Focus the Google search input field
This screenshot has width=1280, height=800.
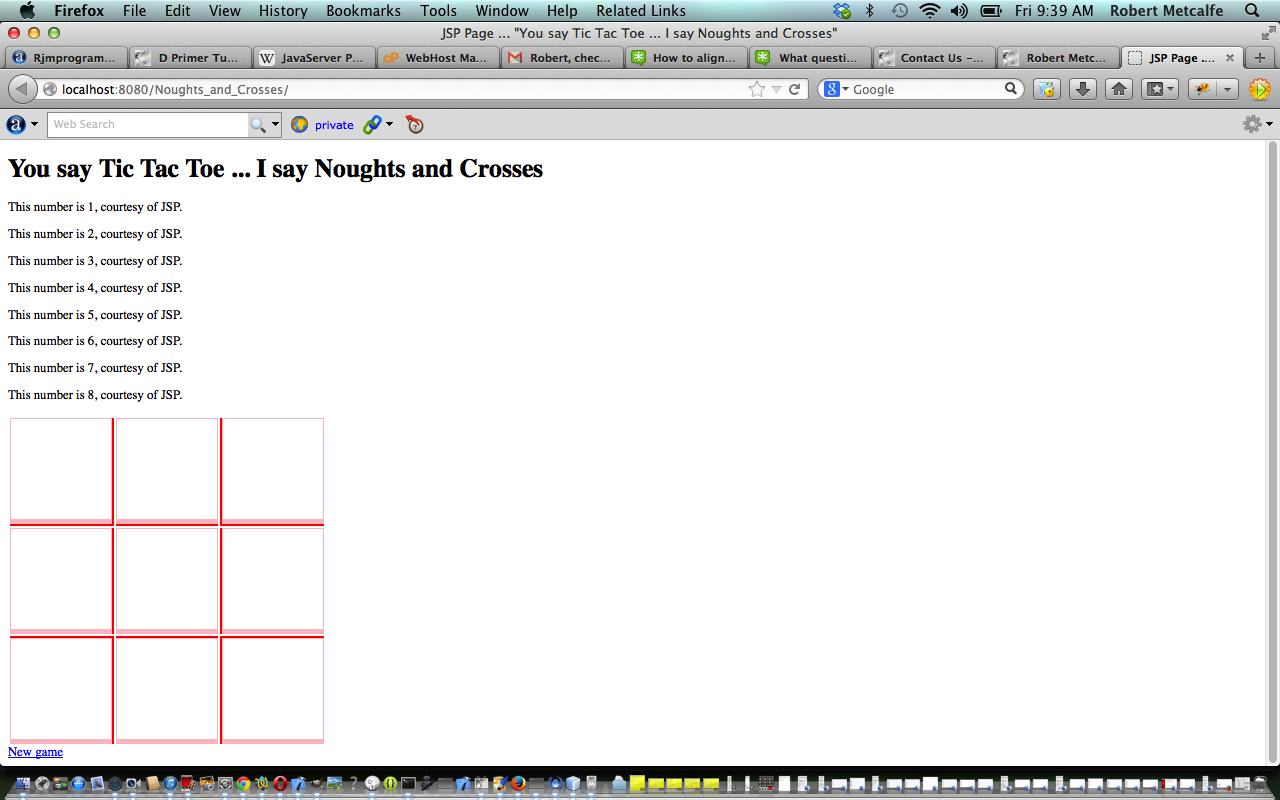[927, 89]
